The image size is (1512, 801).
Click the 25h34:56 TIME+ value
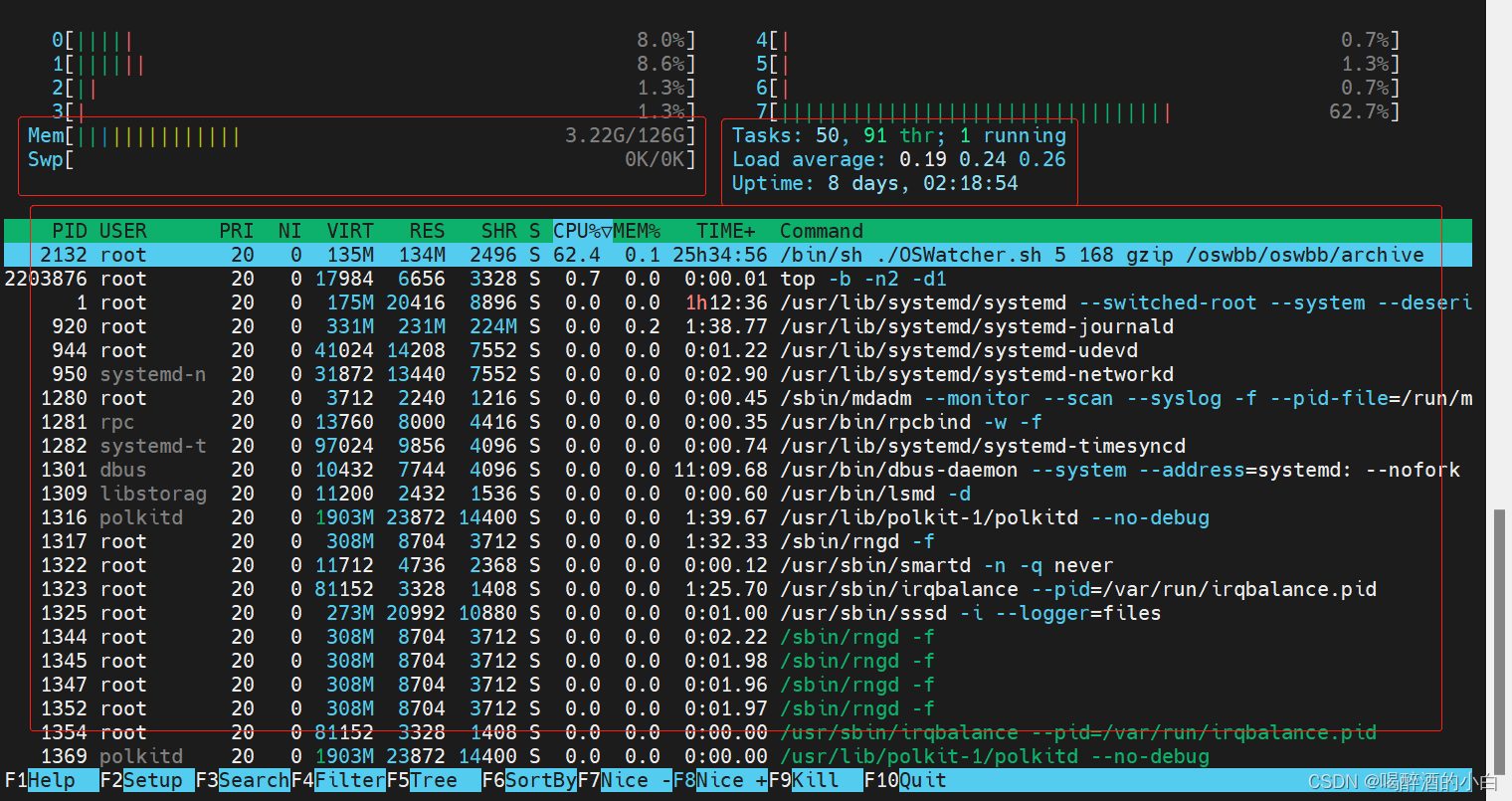pyautogui.click(x=720, y=255)
